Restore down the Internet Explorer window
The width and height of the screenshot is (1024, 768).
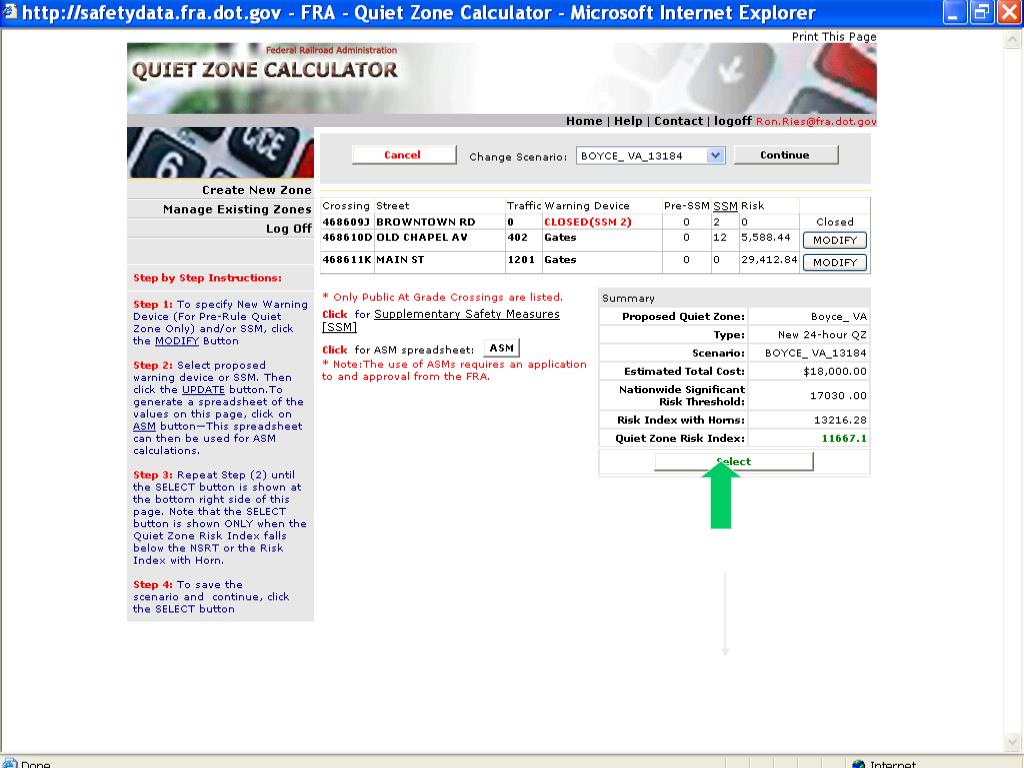pos(981,13)
